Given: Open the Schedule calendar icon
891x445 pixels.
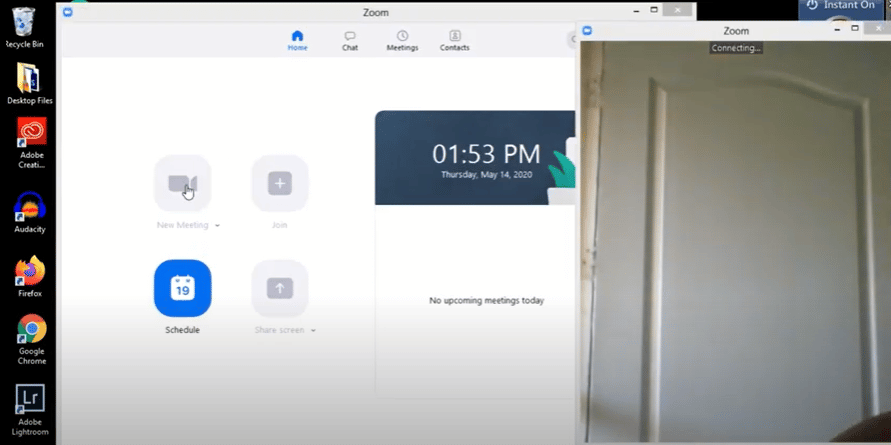Looking at the screenshot, I should 182,288.
